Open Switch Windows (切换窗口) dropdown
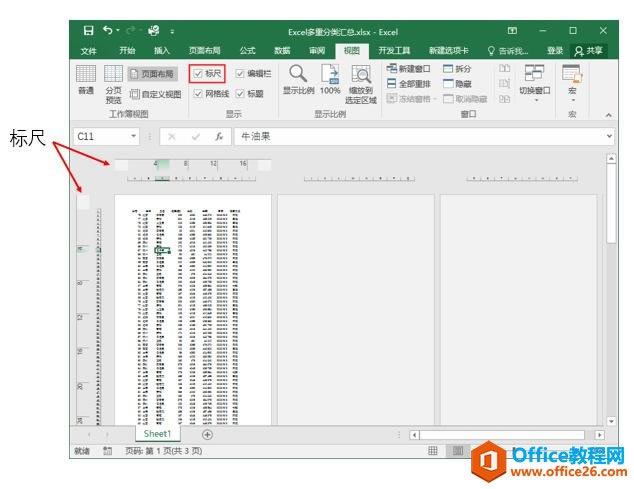 pos(535,83)
